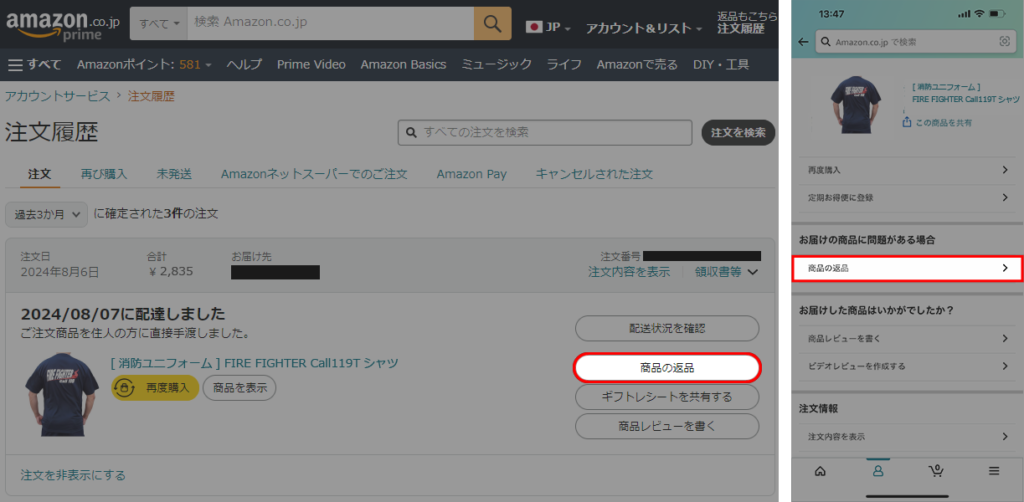Open 注文履歴 in the top header
The width and height of the screenshot is (1024, 502).
point(741,29)
